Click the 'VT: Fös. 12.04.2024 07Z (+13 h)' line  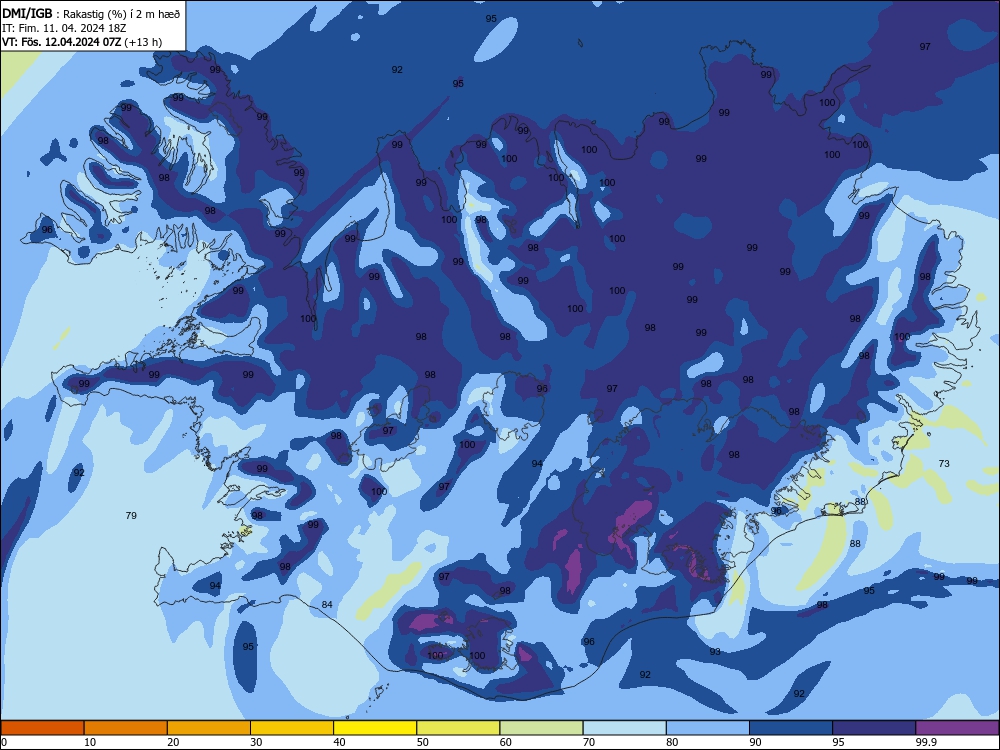click(x=82, y=42)
